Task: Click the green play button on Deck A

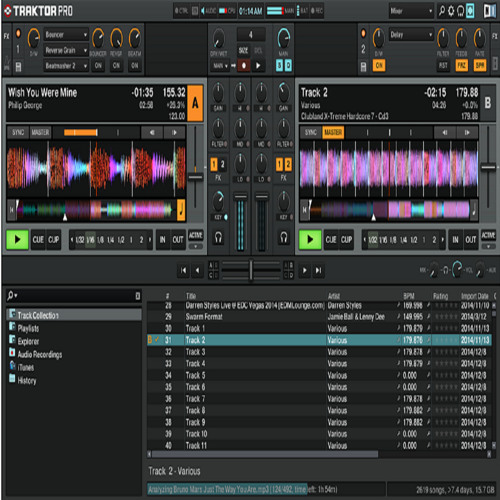Action: pyautogui.click(x=17, y=239)
